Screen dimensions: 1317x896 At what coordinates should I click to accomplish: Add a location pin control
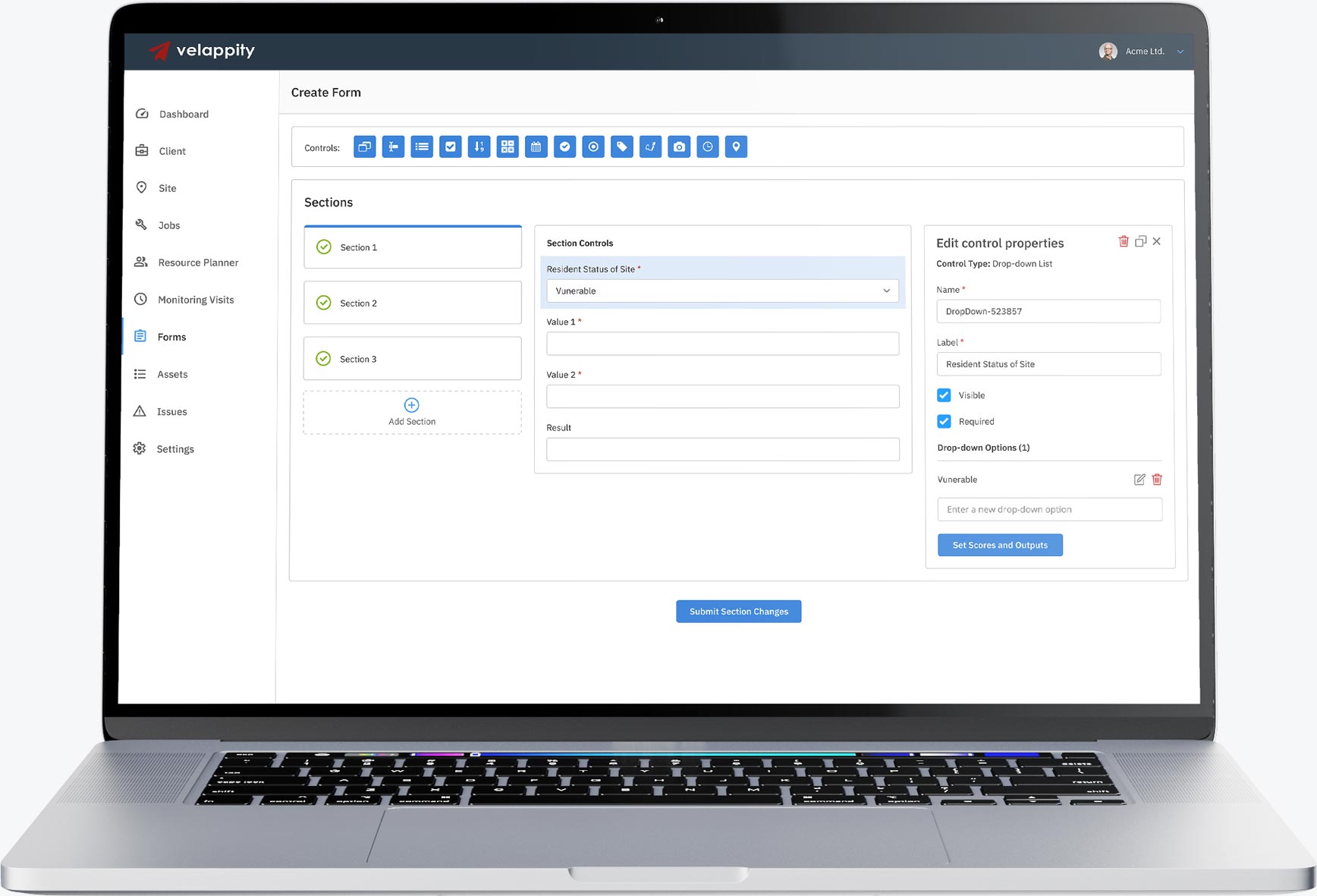click(736, 147)
